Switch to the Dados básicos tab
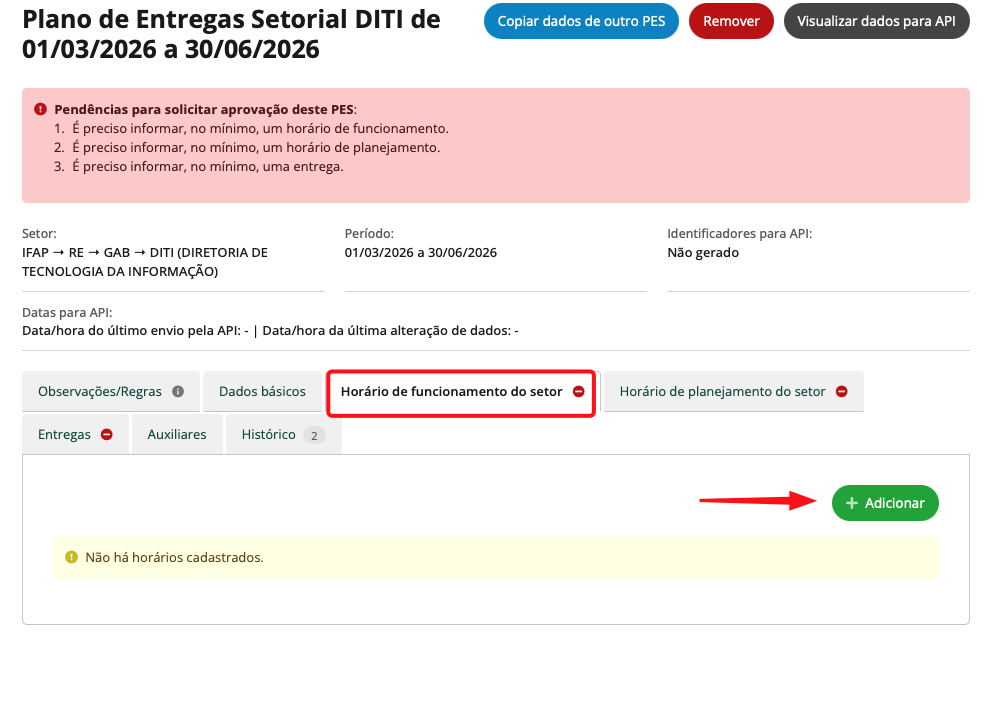Screen dimensions: 990x705 click(262, 392)
